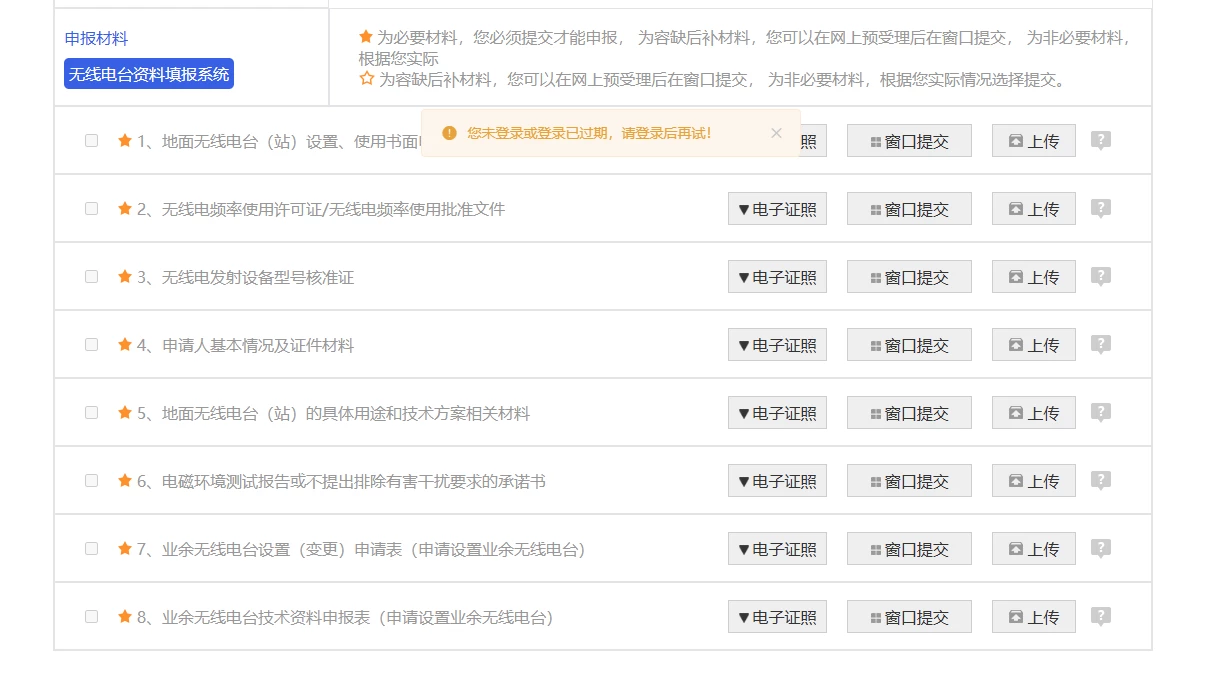Click 窗口提交 for material 6
This screenshot has height=685, width=1228.
[908, 480]
